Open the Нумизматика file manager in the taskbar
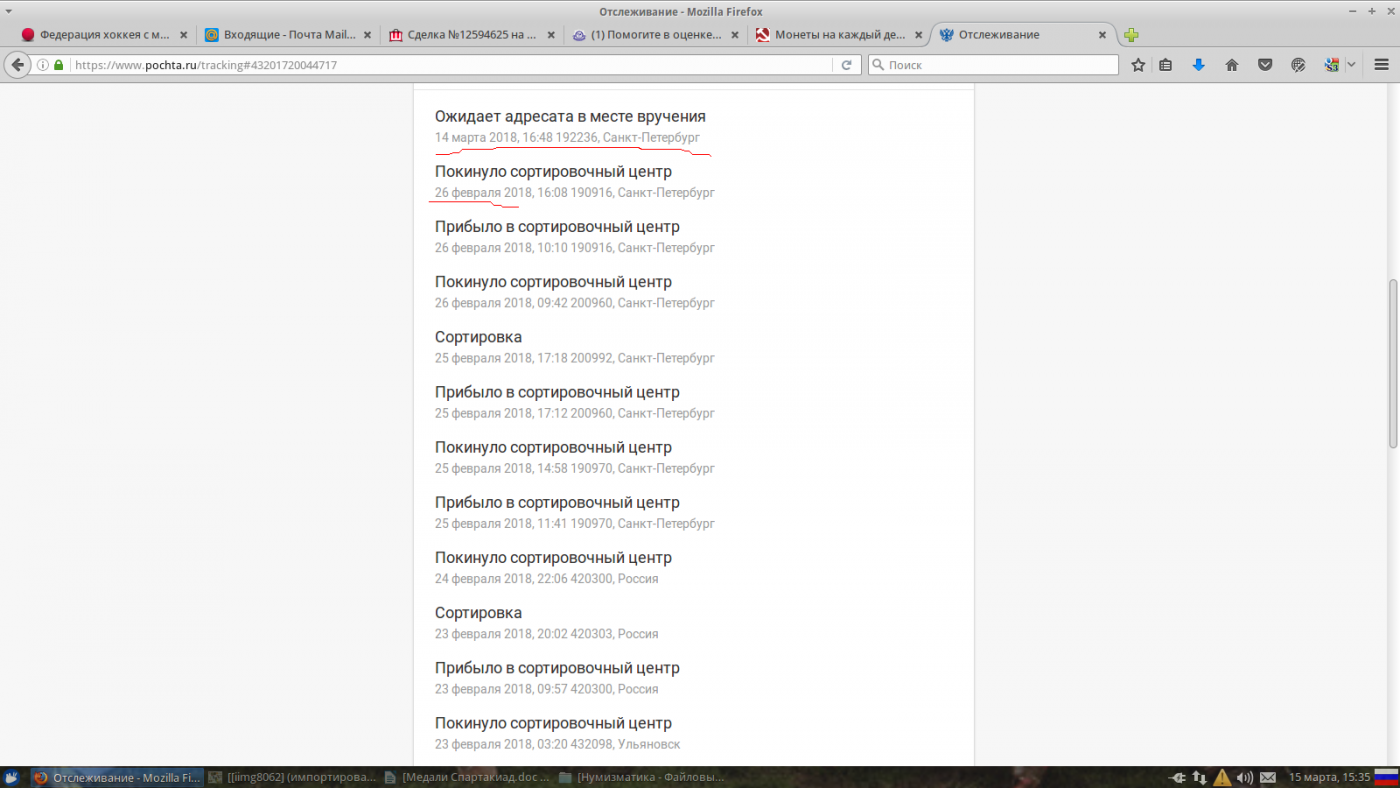Image resolution: width=1400 pixels, height=788 pixels. [x=641, y=777]
